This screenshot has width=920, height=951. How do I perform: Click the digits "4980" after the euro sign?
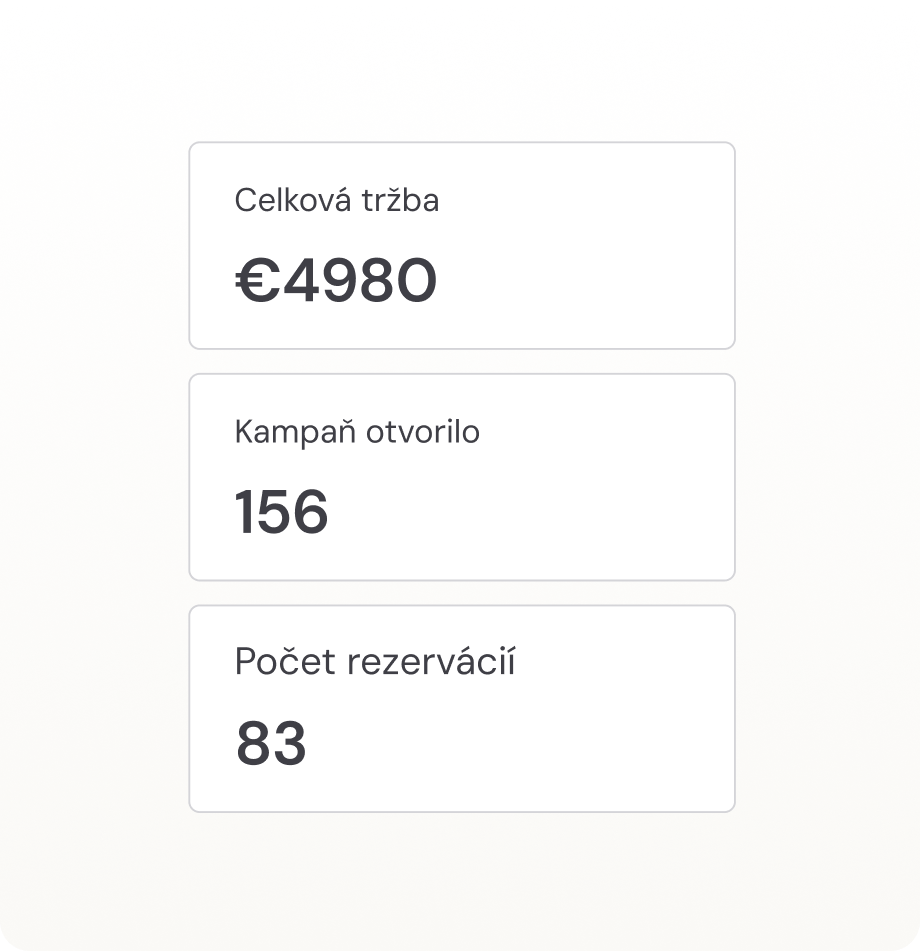tap(360, 282)
